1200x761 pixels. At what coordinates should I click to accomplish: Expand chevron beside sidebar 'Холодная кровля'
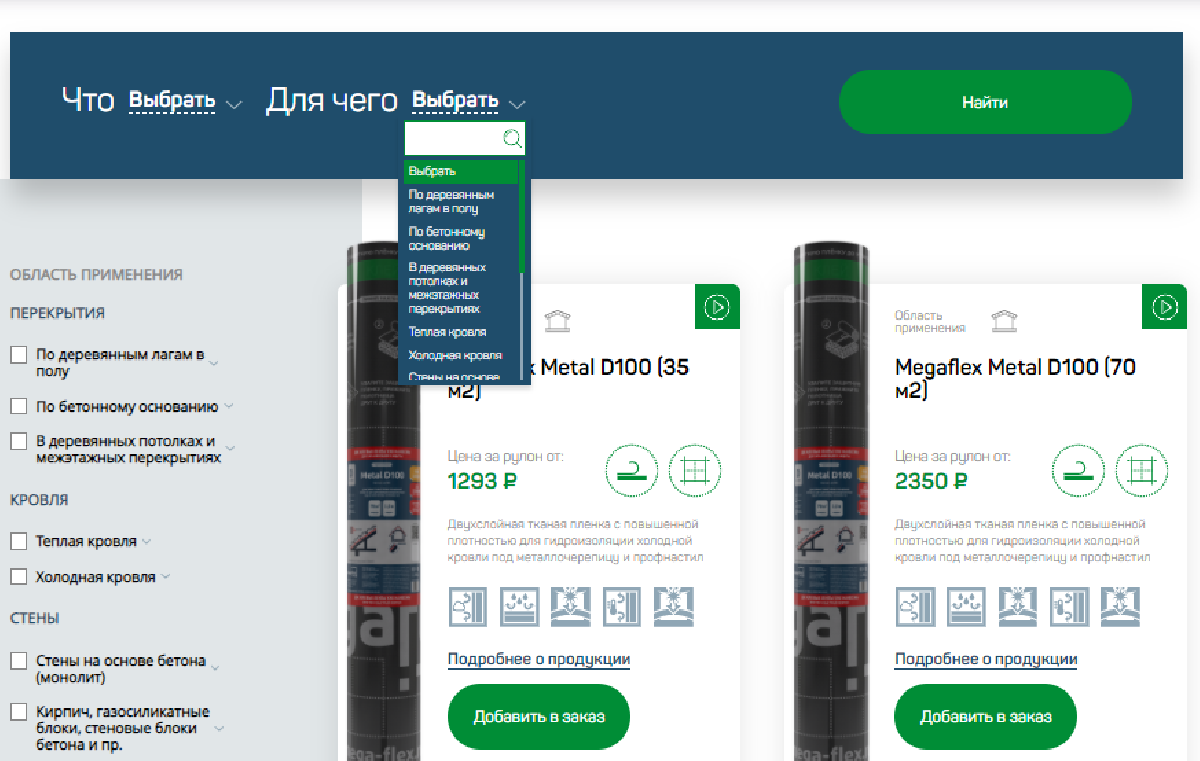pos(165,577)
